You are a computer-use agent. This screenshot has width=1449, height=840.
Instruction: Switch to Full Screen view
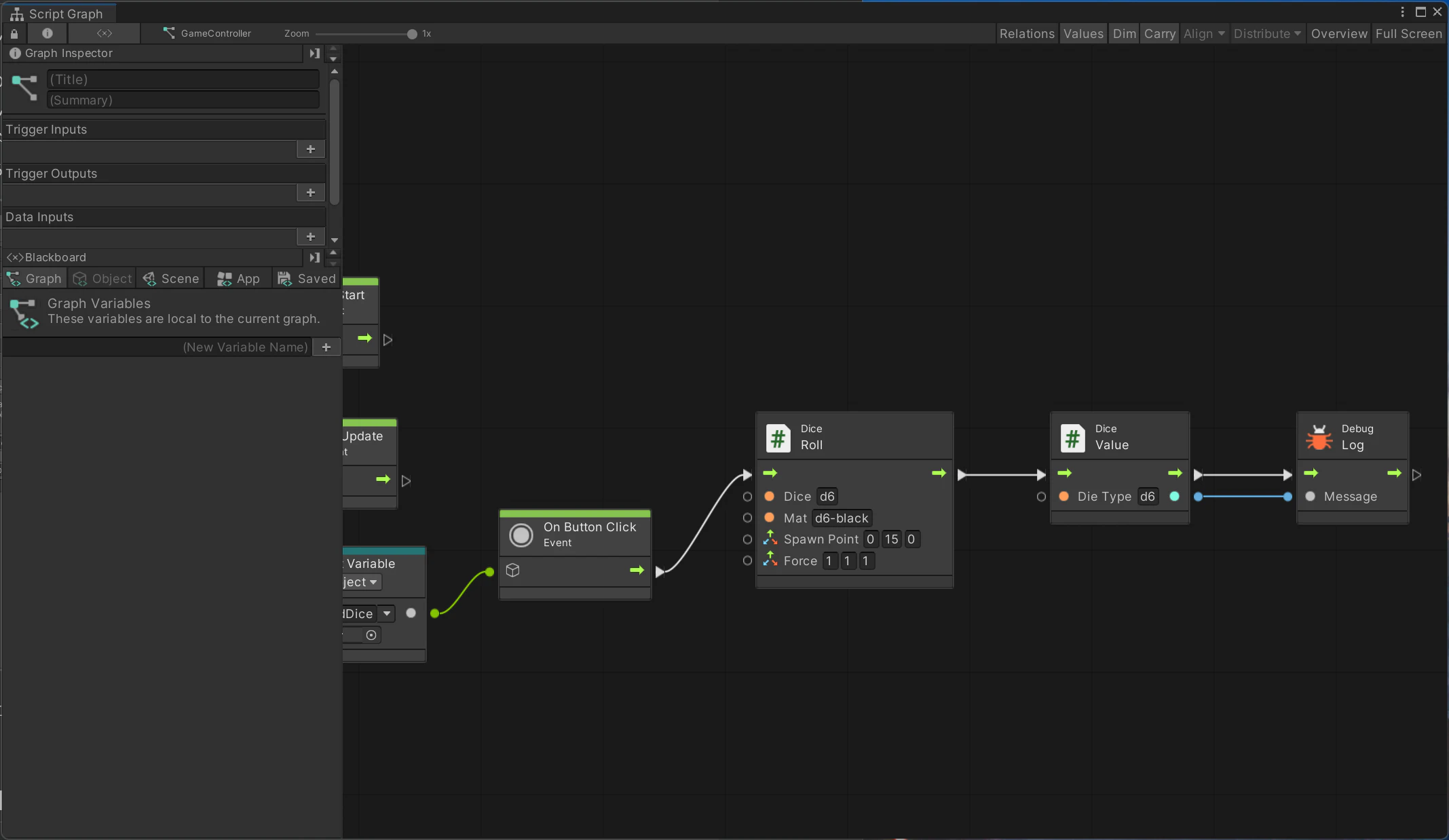(1408, 34)
